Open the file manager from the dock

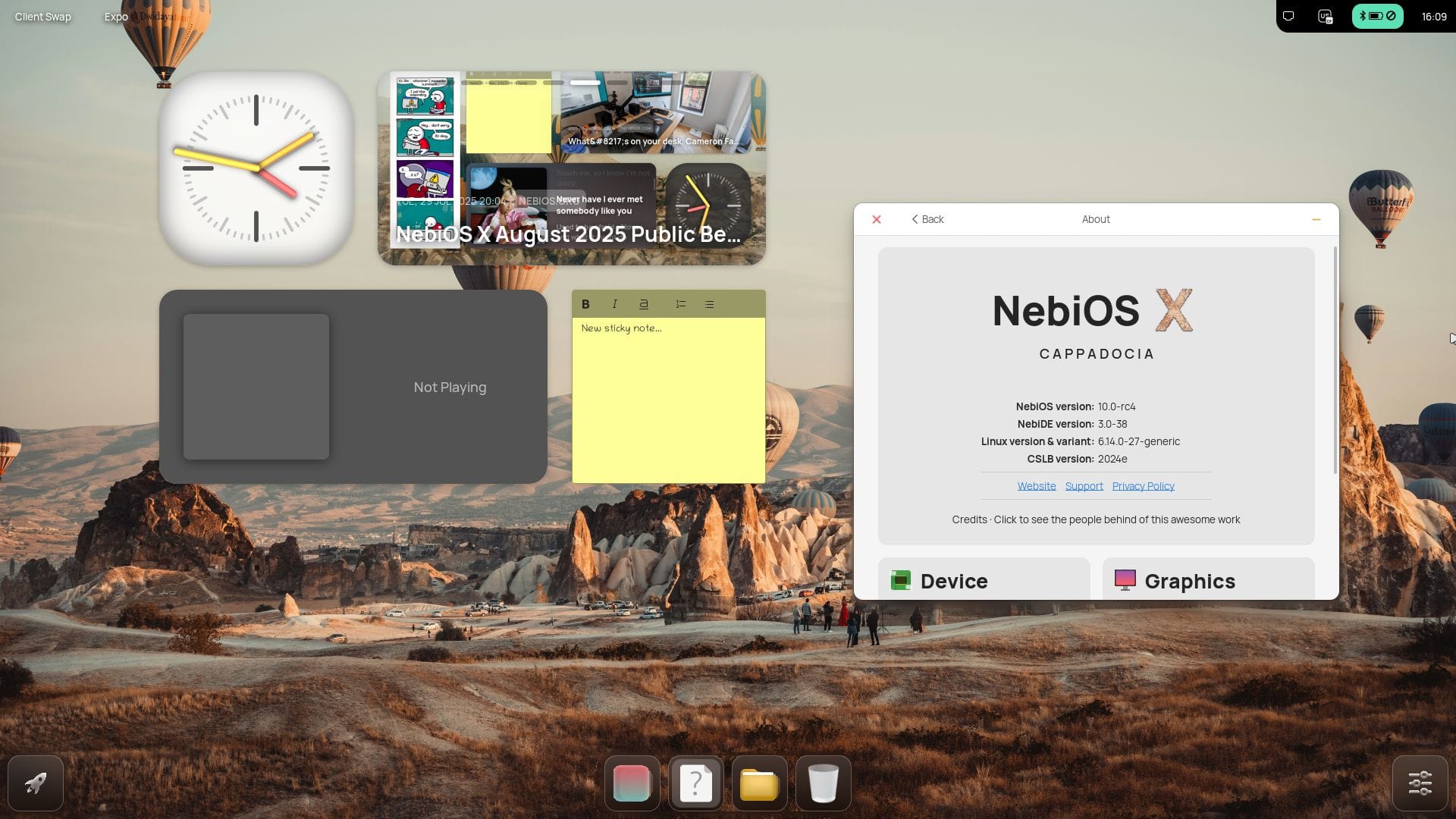(759, 783)
